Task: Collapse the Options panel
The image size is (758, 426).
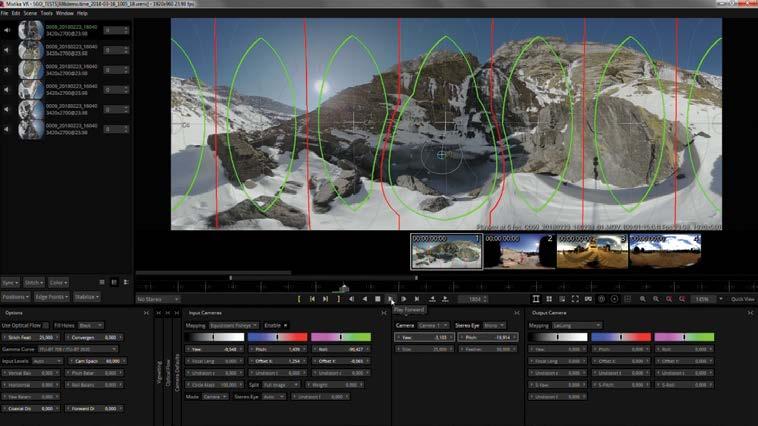Action: (146, 313)
